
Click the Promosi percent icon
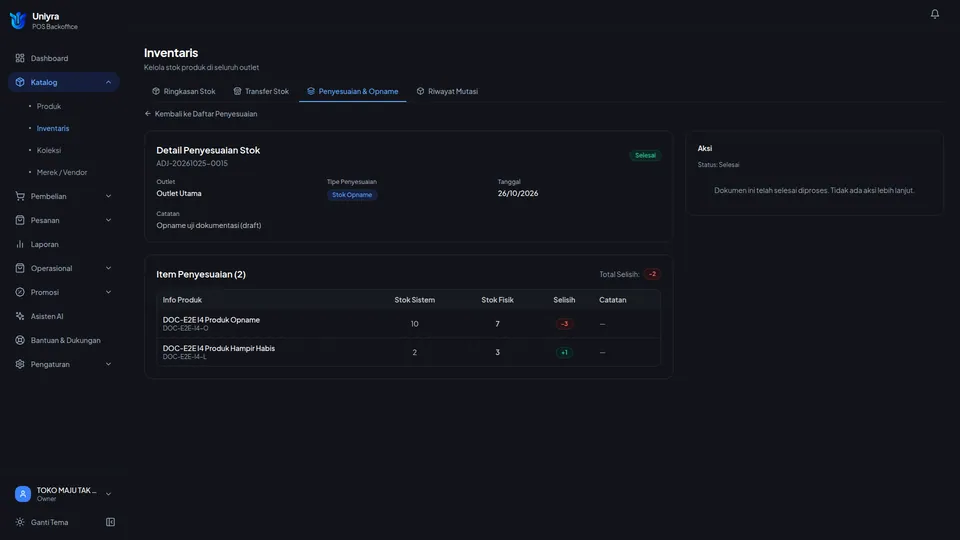click(x=20, y=292)
